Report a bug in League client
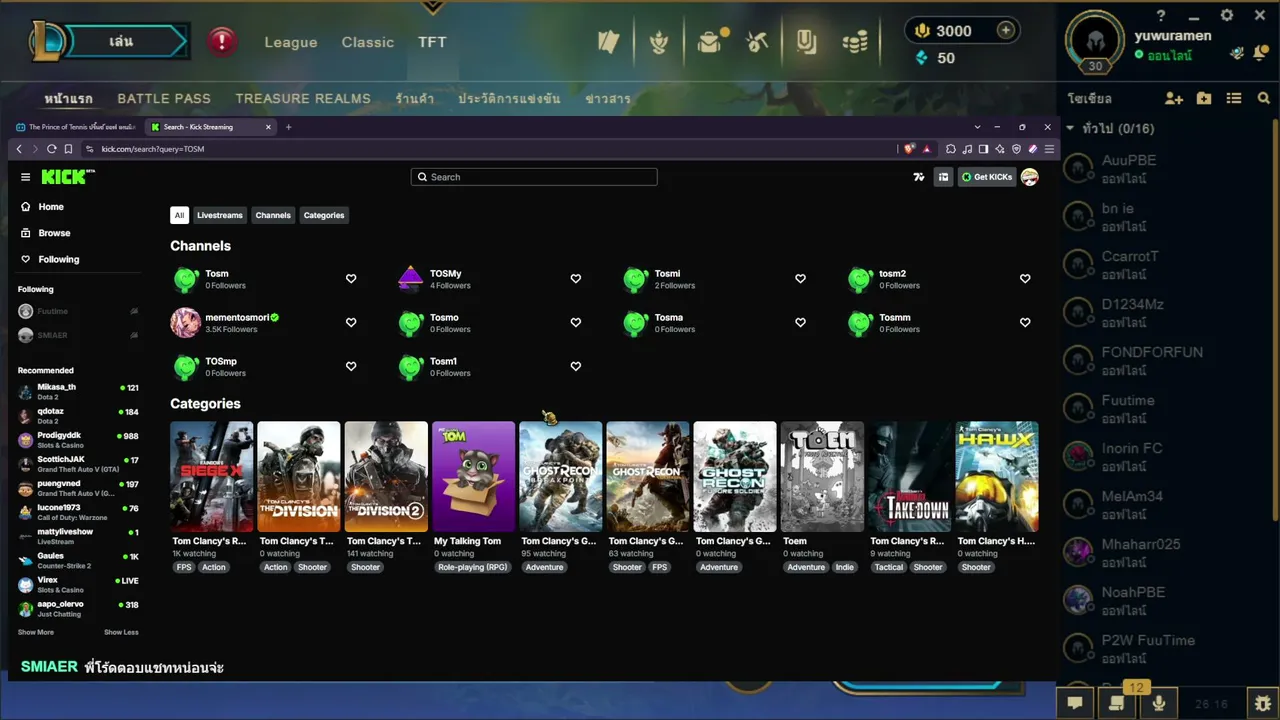The width and height of the screenshot is (1280, 720). [x=1262, y=703]
